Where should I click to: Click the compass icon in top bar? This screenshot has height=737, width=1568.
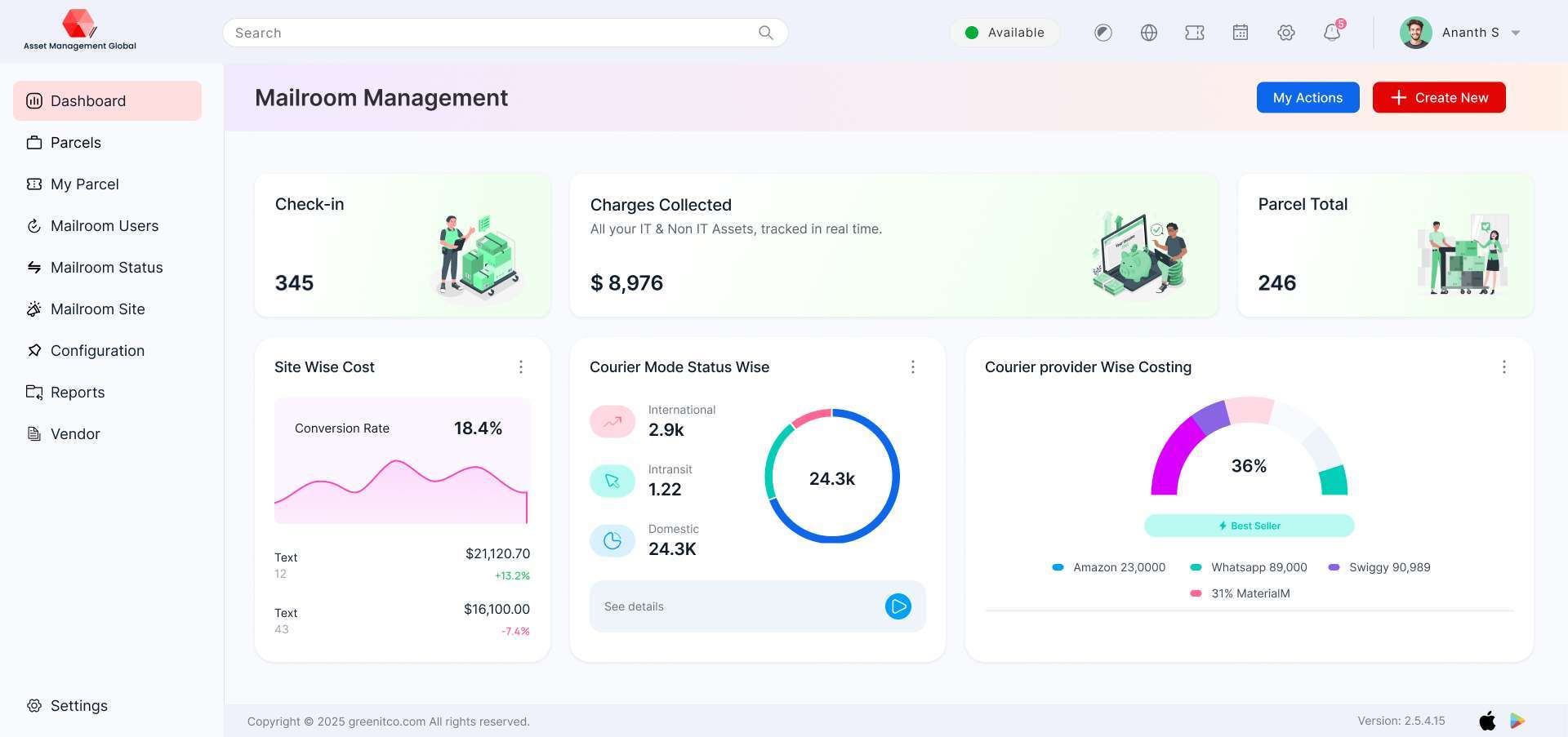(1102, 33)
